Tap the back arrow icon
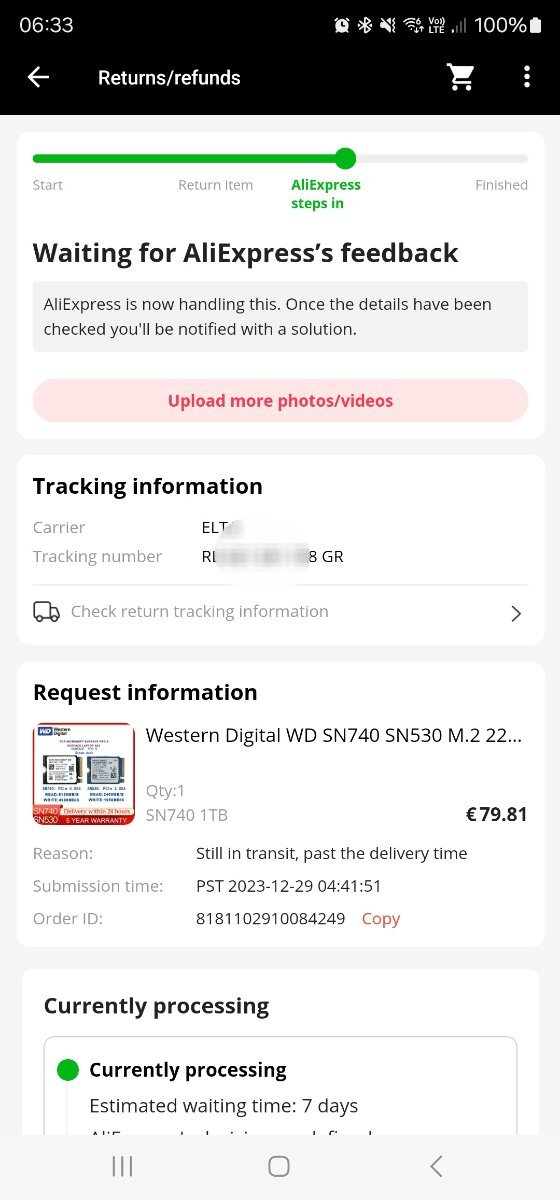 [x=38, y=77]
